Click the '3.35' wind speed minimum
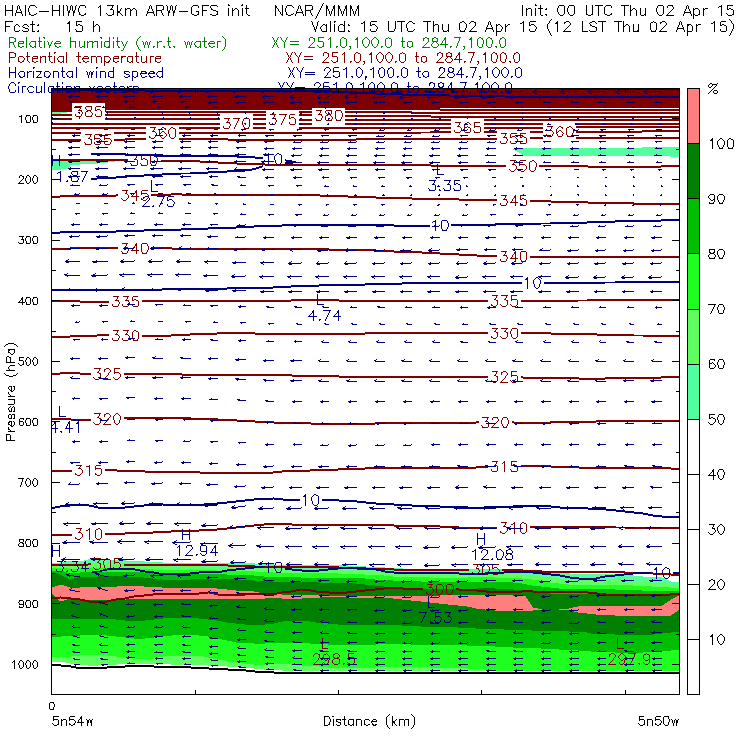The image size is (740, 740). (444, 185)
